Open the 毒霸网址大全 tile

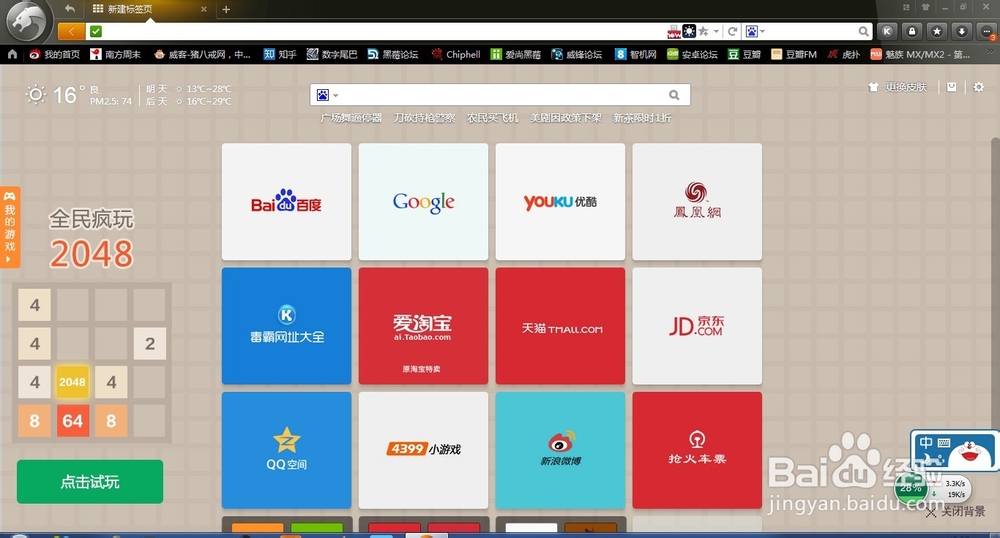click(286, 326)
